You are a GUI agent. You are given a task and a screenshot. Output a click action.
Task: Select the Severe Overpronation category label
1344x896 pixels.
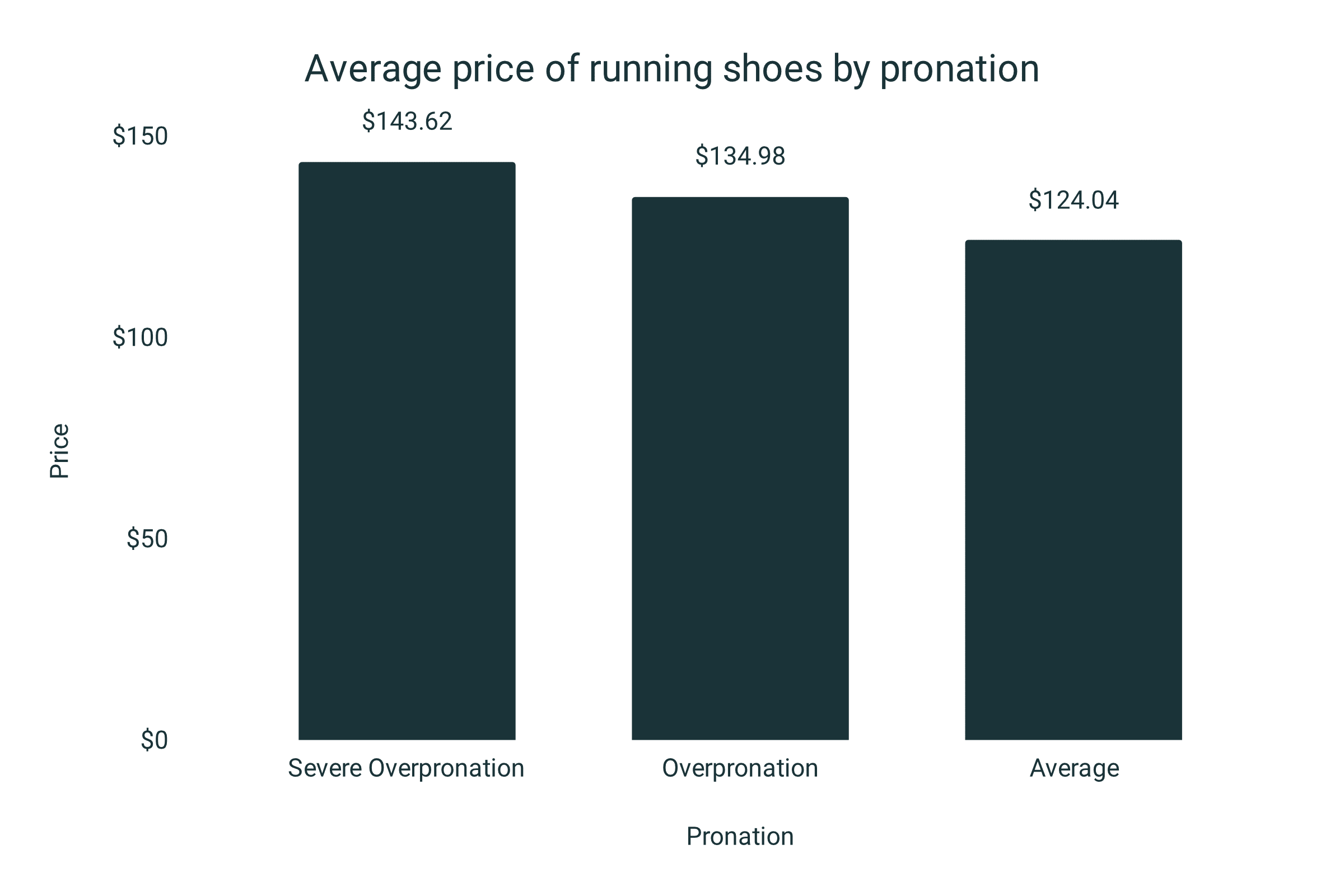point(405,768)
